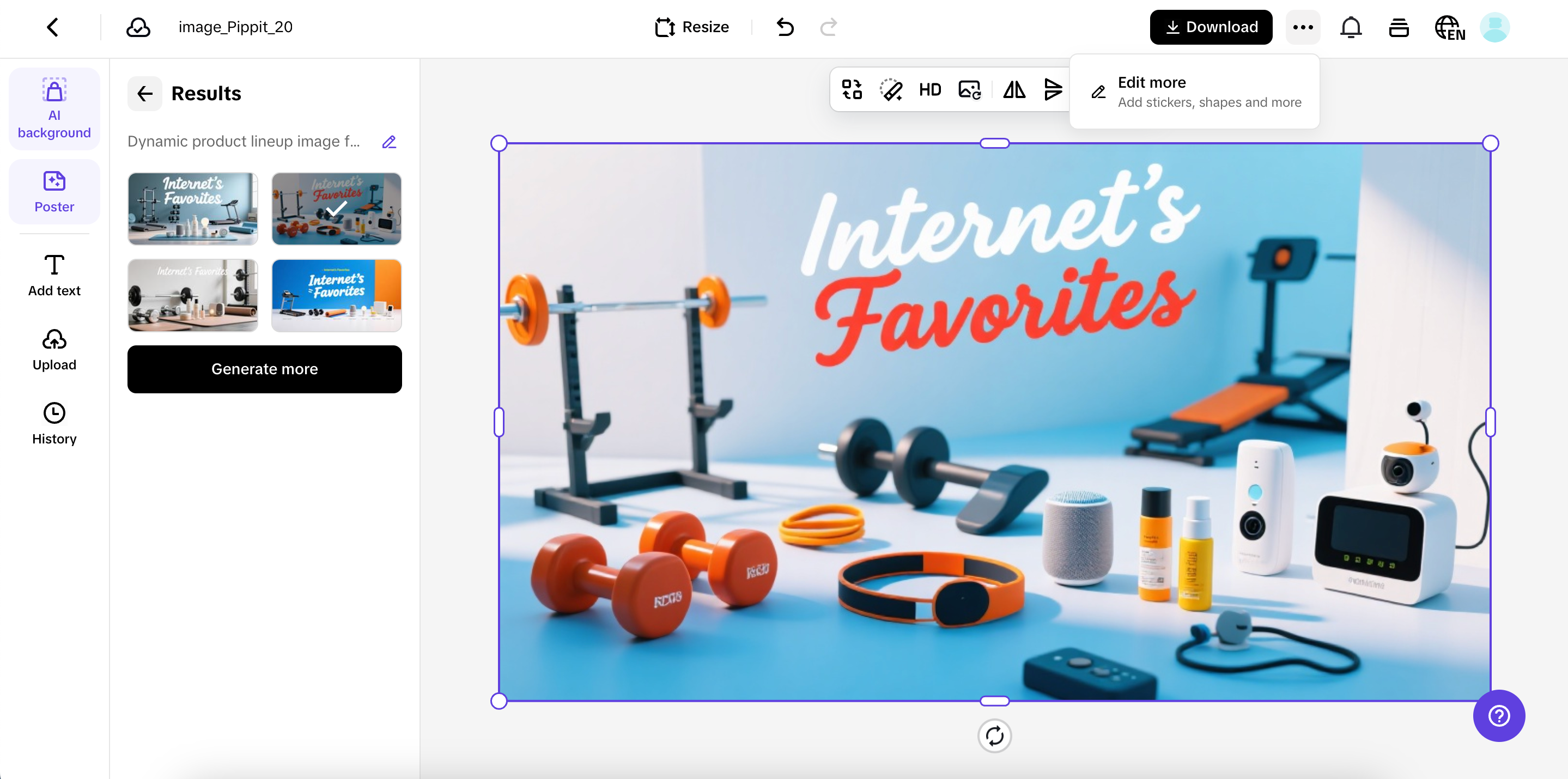Go back using the Results back arrow
The height and width of the screenshot is (779, 1568).
145,93
